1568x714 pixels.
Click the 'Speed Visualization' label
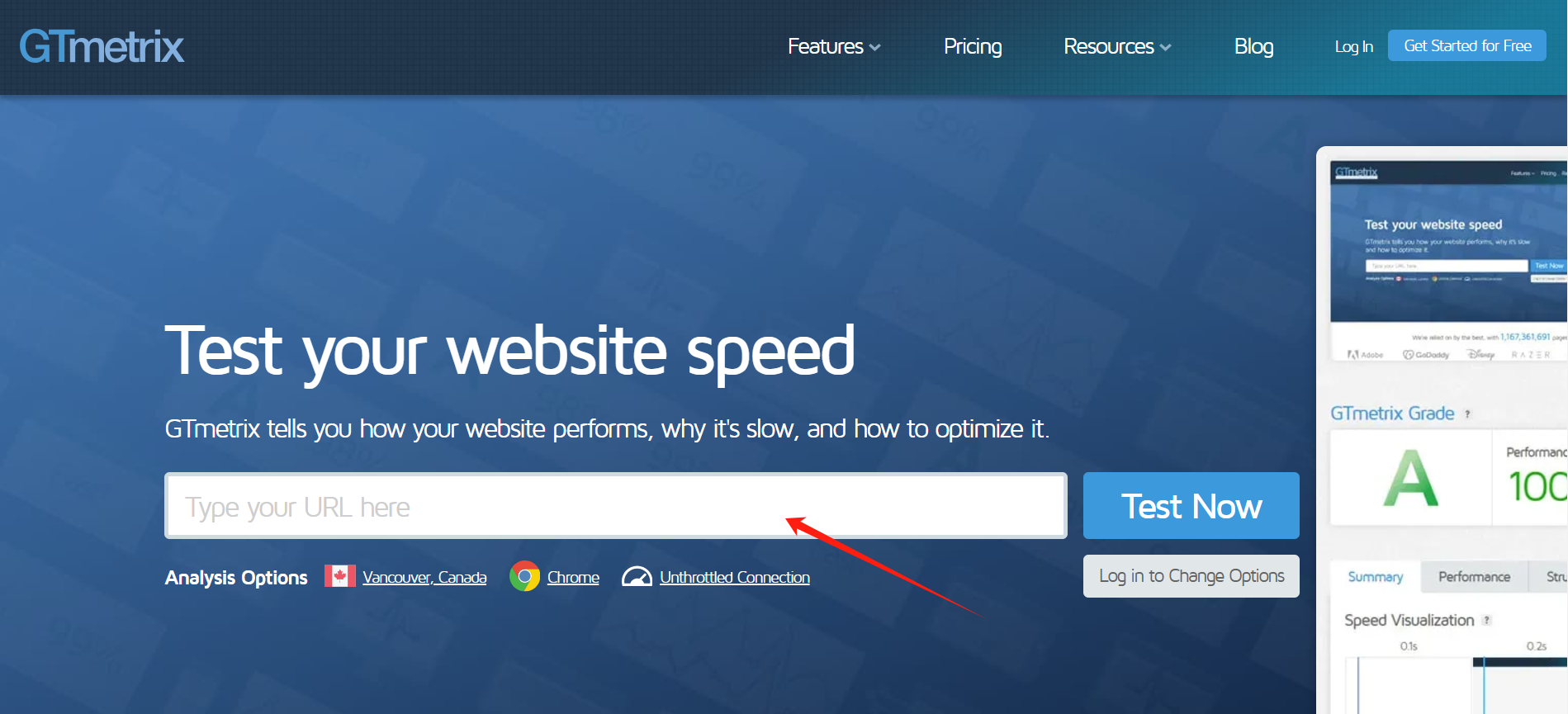coord(1409,620)
